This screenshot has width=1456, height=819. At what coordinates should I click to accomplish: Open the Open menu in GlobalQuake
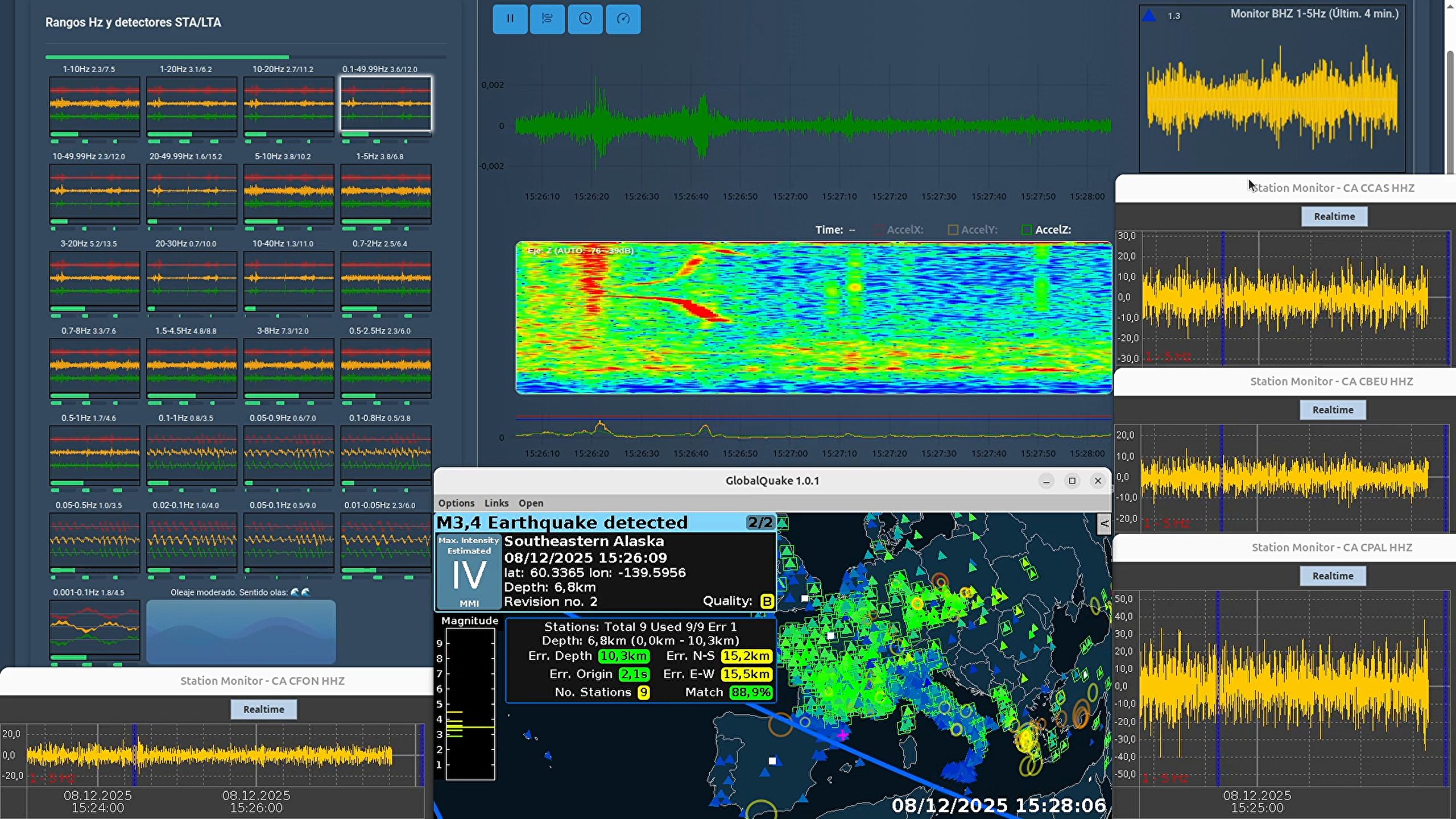pyautogui.click(x=531, y=503)
